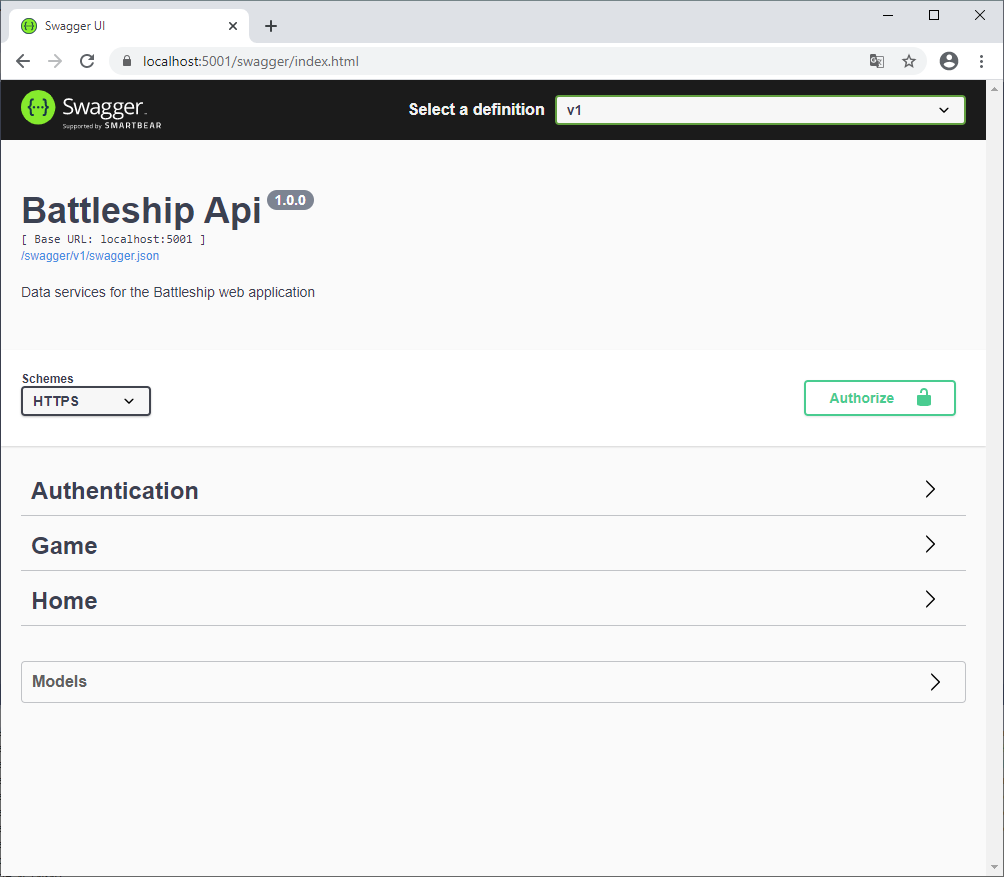Click the Home heading
The width and height of the screenshot is (1004, 877).
(64, 601)
